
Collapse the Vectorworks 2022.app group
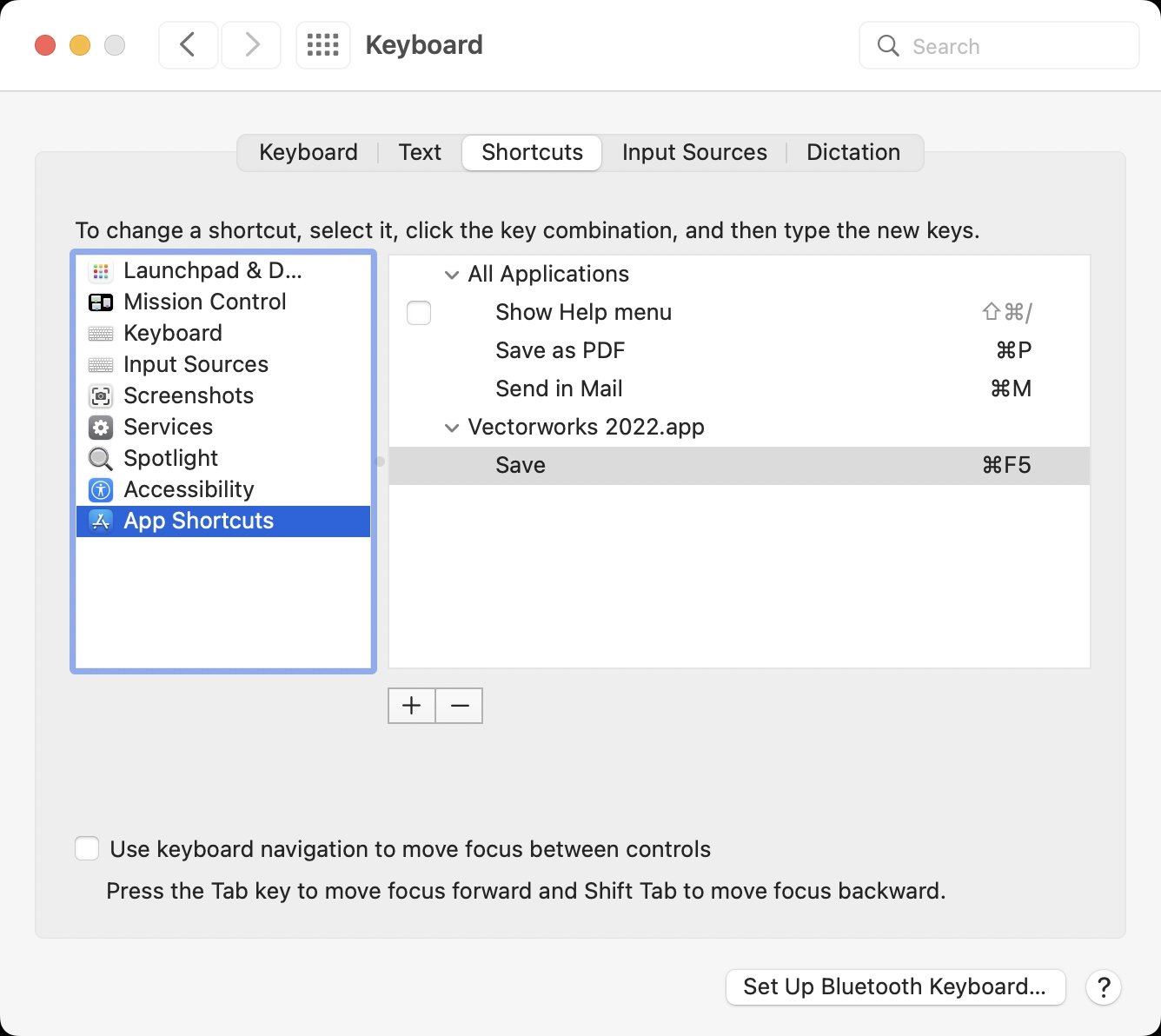(x=451, y=428)
